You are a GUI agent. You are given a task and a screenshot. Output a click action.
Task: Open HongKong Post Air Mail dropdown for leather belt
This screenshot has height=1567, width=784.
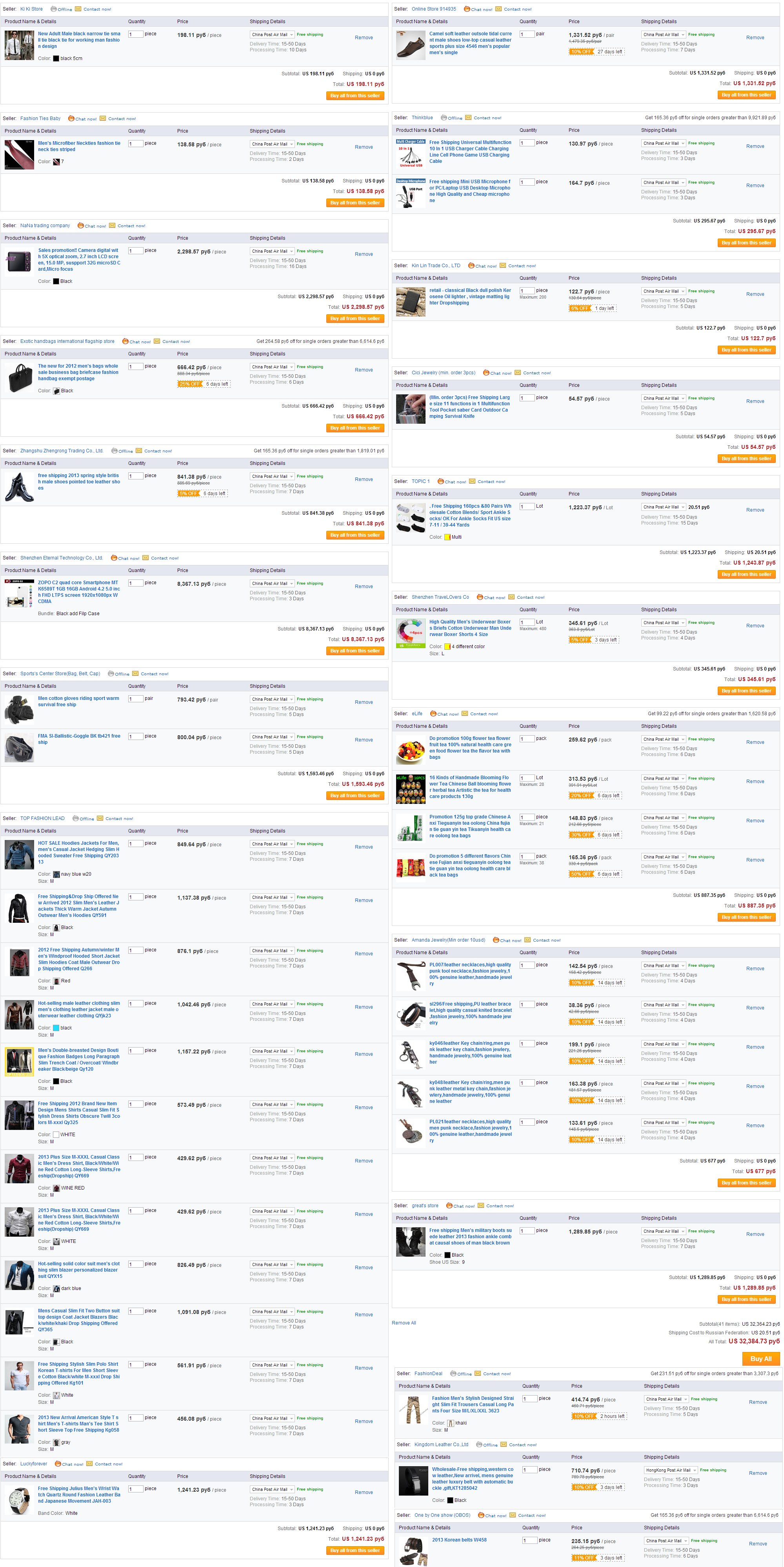pos(671,1470)
